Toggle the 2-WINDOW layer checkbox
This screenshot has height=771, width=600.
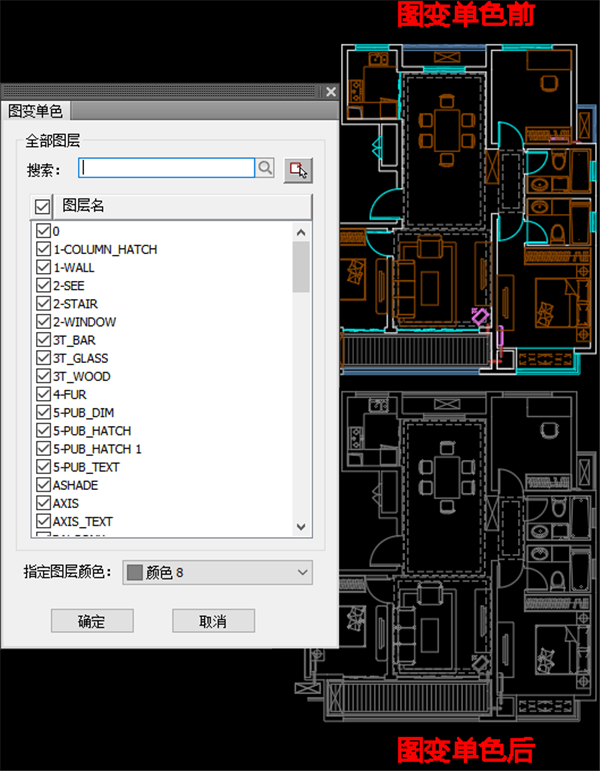click(x=43, y=322)
